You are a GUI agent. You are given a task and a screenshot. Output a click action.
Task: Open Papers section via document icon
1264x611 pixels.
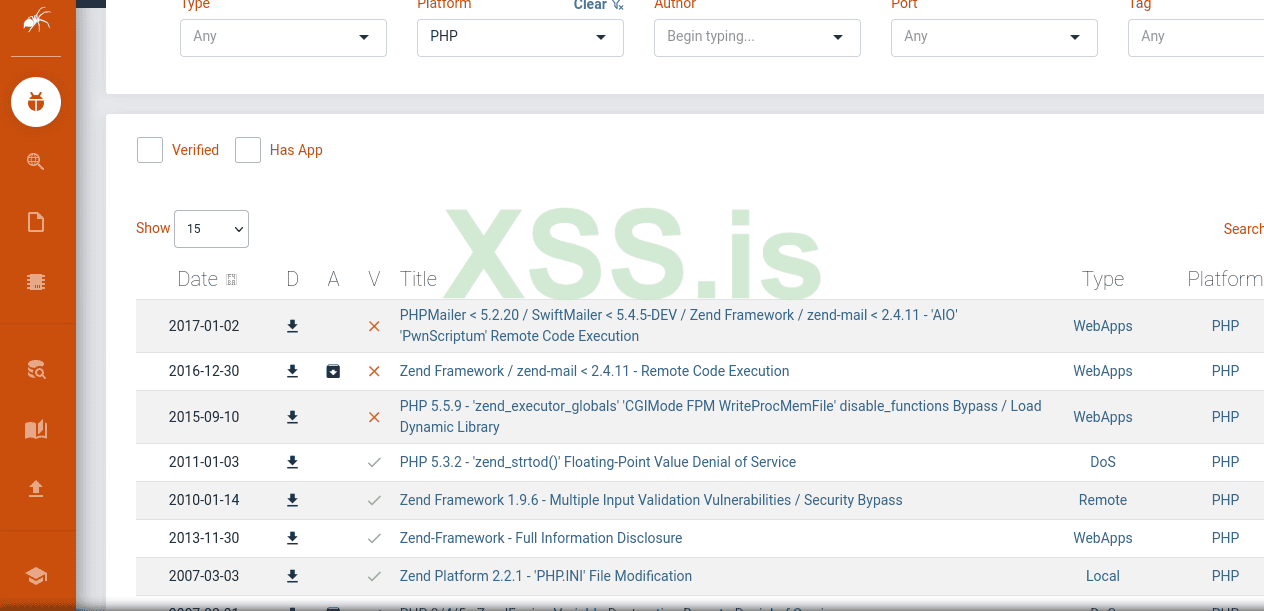36,222
